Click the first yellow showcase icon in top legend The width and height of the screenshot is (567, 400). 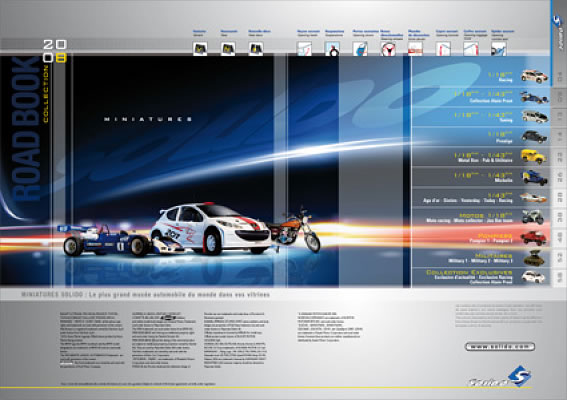point(200,48)
